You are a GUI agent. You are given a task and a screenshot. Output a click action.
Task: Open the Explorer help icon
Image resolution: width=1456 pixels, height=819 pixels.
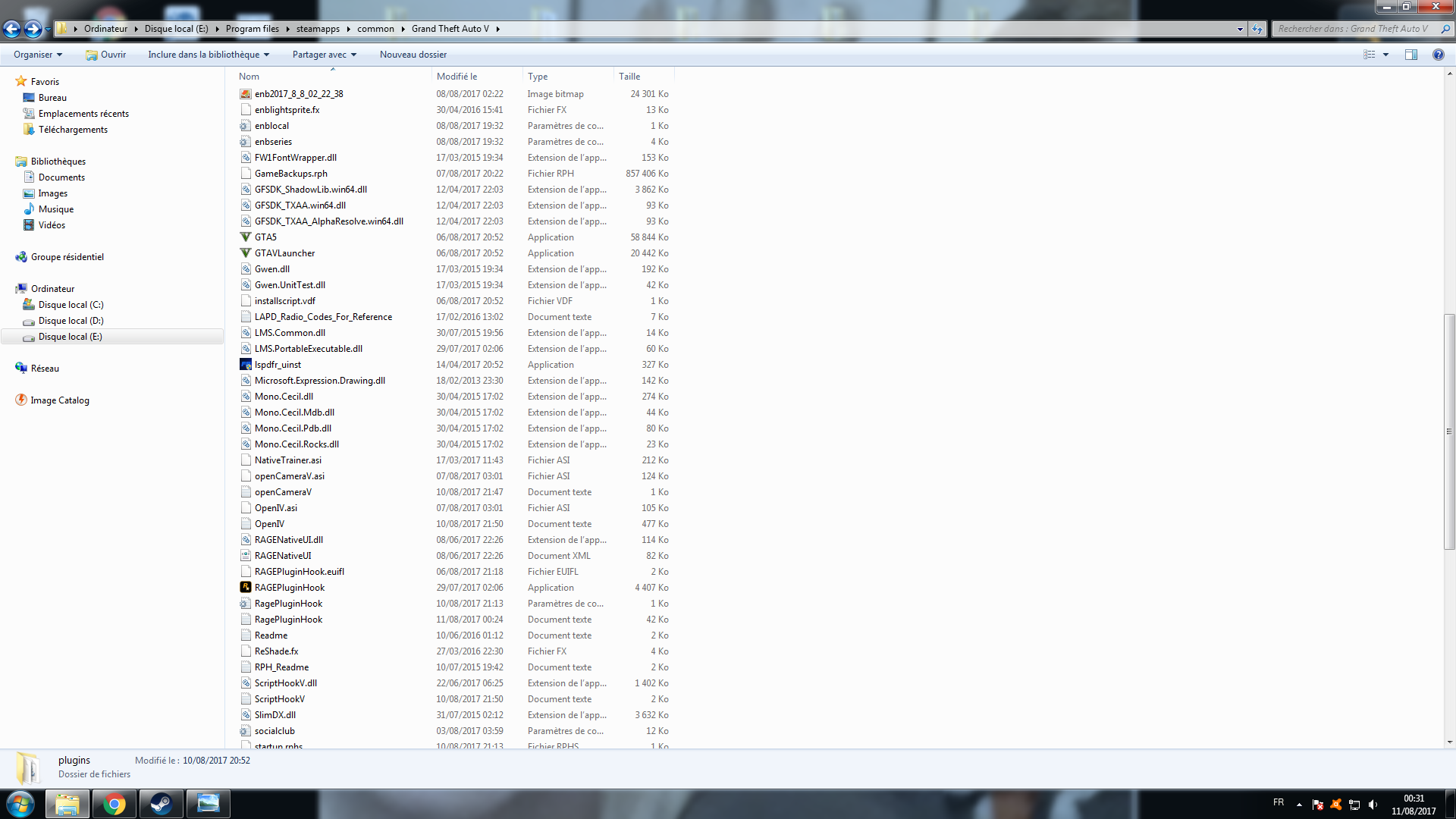click(1438, 55)
